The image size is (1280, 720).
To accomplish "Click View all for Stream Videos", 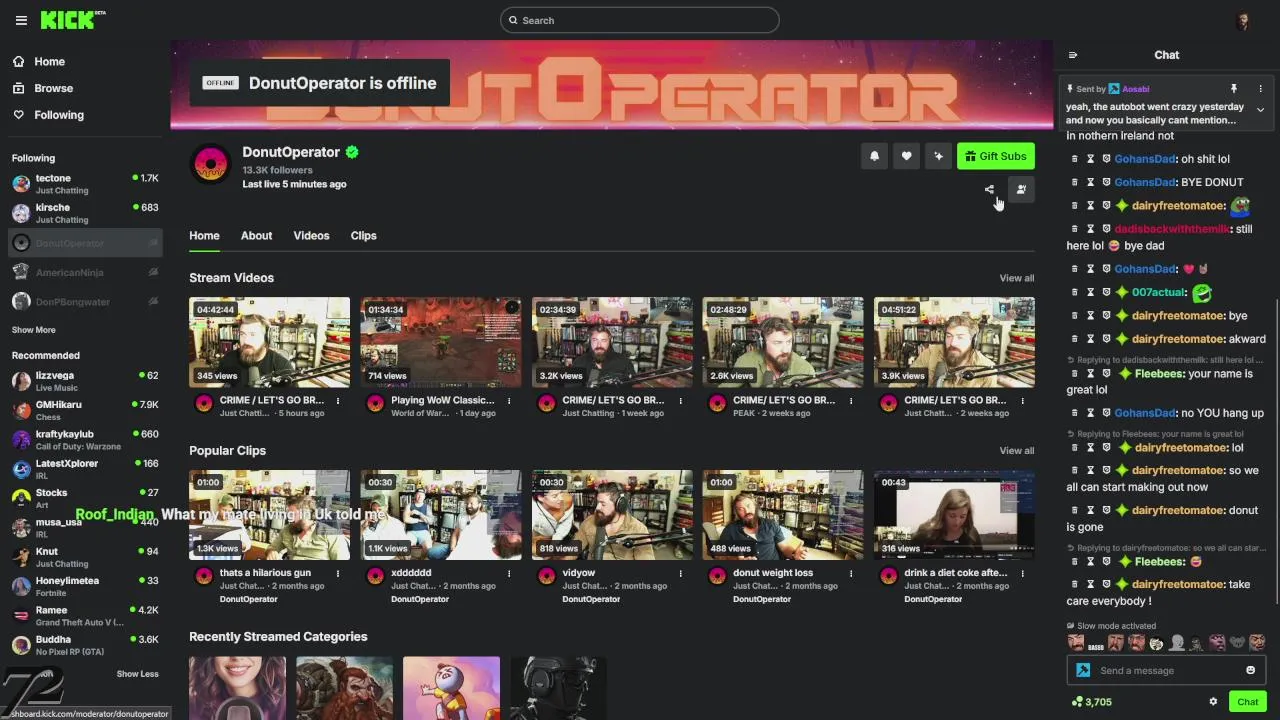I will pos(1016,278).
